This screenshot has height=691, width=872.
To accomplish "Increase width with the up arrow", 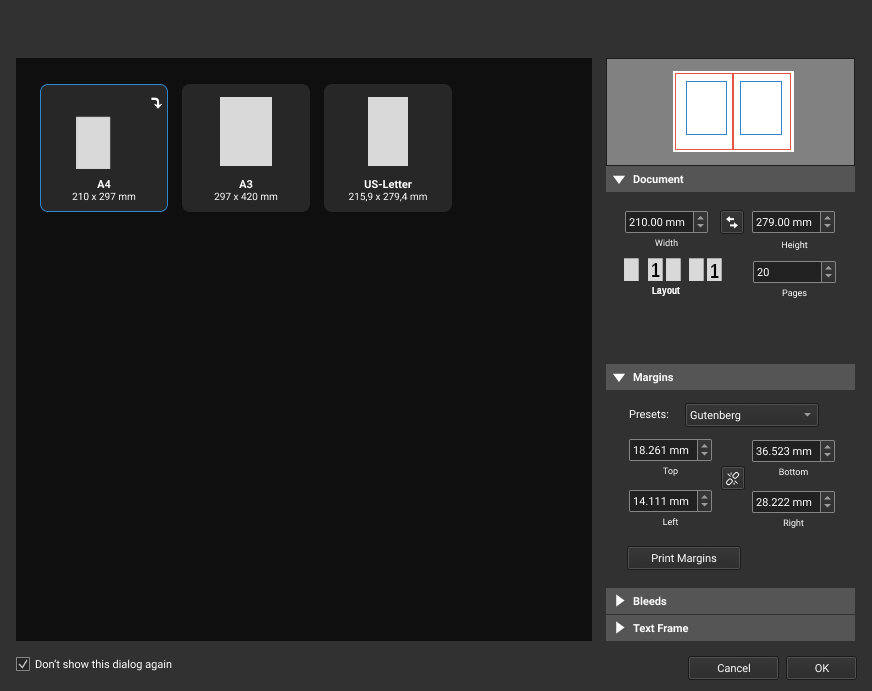I will point(700,217).
